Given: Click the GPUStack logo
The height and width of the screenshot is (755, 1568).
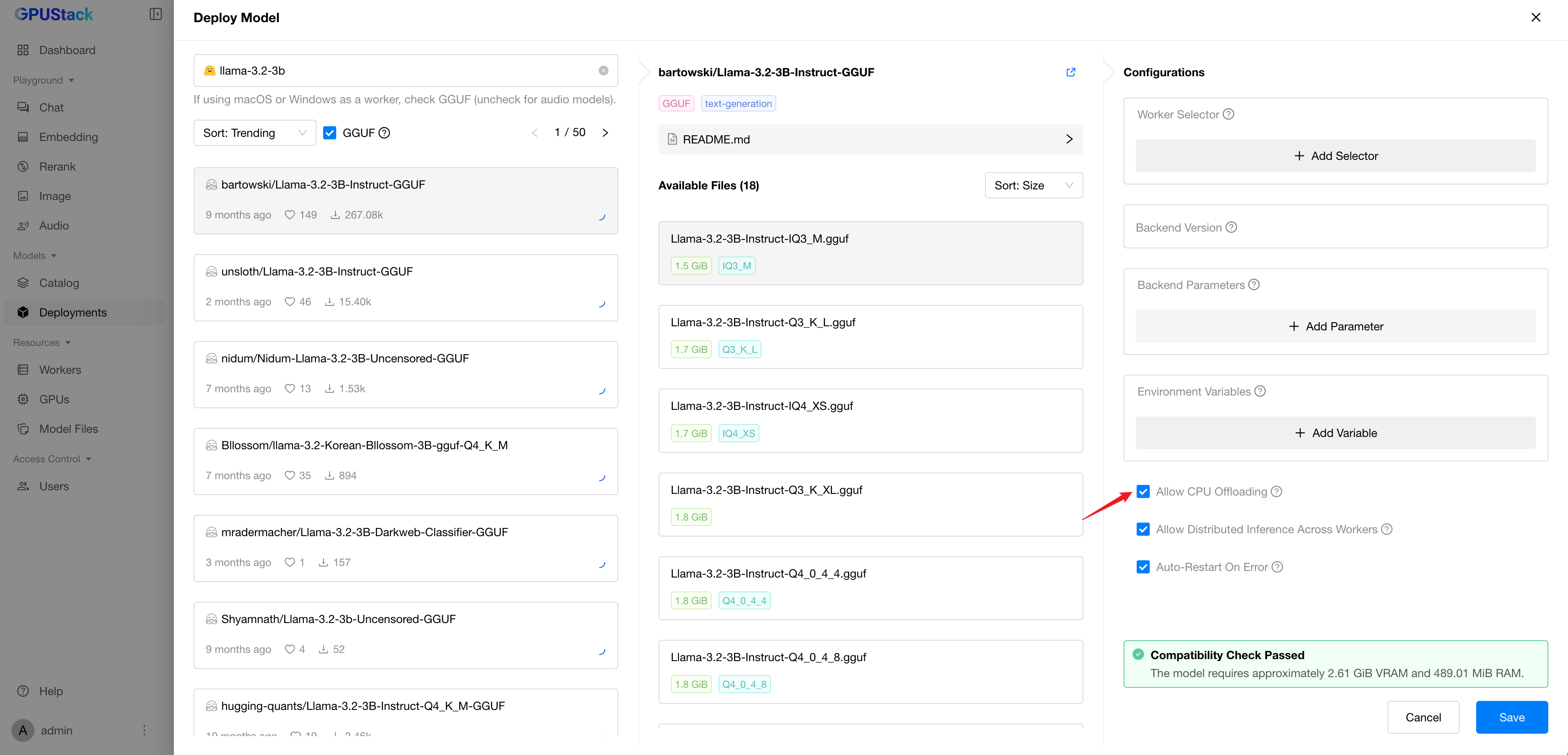Looking at the screenshot, I should pos(54,14).
